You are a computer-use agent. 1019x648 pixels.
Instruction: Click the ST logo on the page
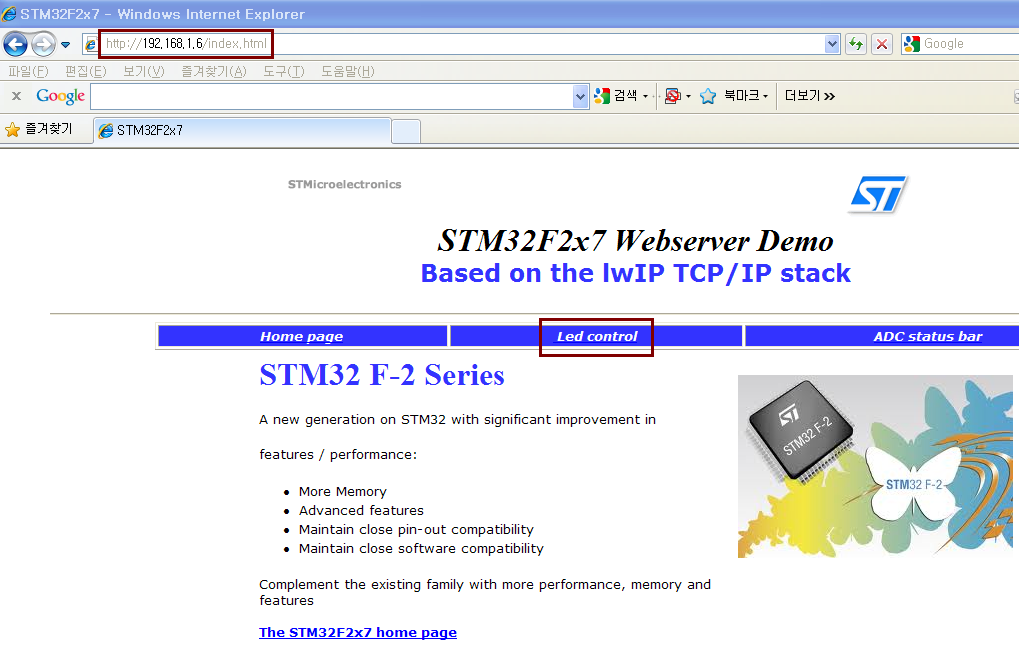(x=878, y=194)
